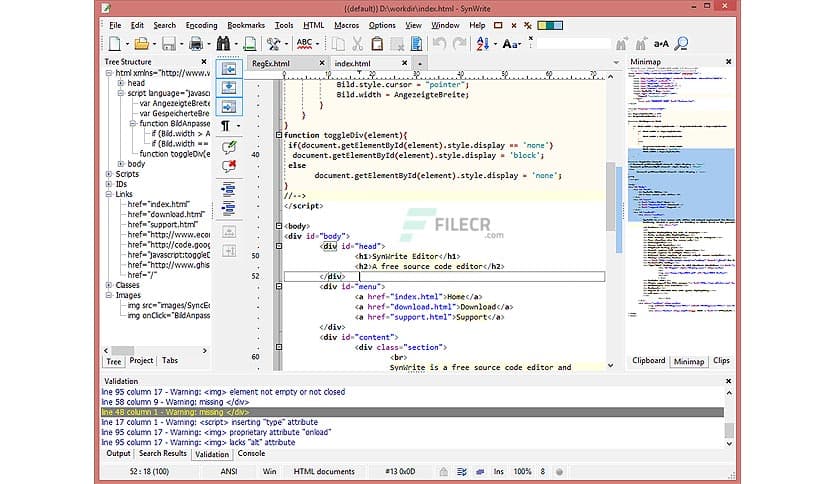Open the Bookmarks menu
The image size is (836, 484).
(x=246, y=25)
